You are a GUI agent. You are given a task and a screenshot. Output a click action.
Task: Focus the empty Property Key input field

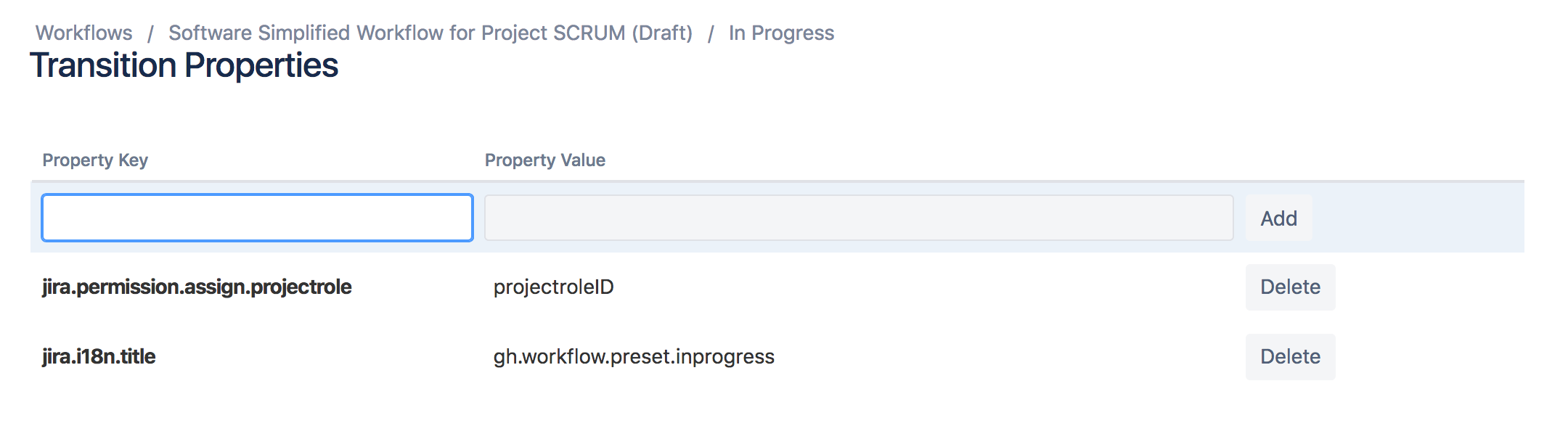(258, 218)
